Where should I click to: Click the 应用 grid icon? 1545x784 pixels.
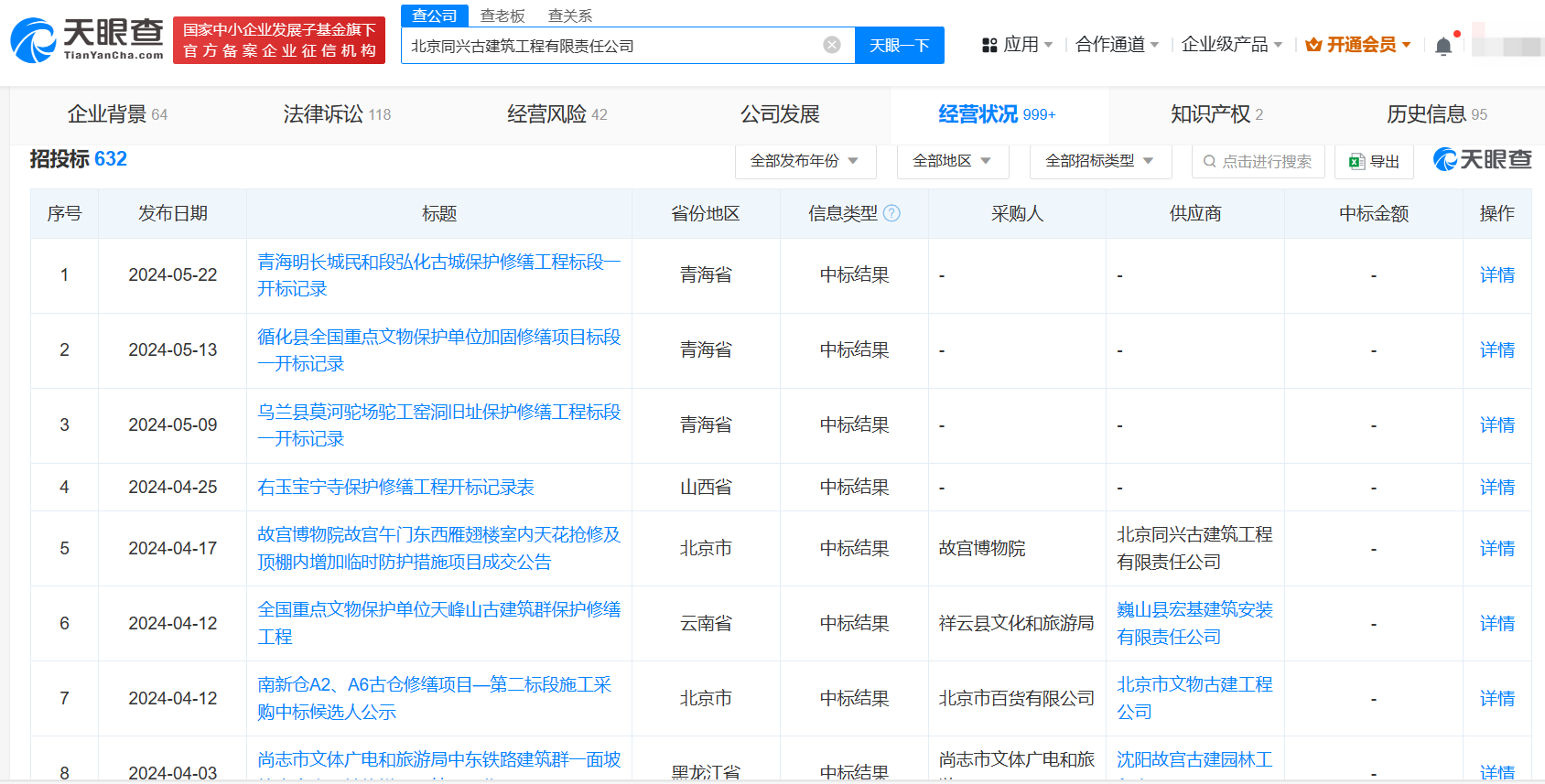pos(989,45)
